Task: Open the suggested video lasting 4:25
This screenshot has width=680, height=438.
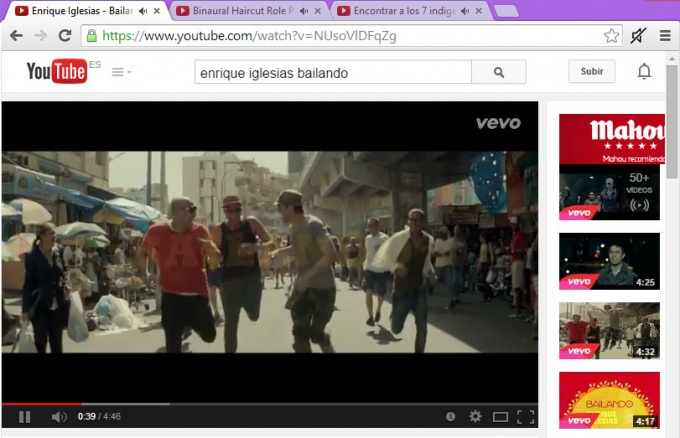Action: point(609,261)
